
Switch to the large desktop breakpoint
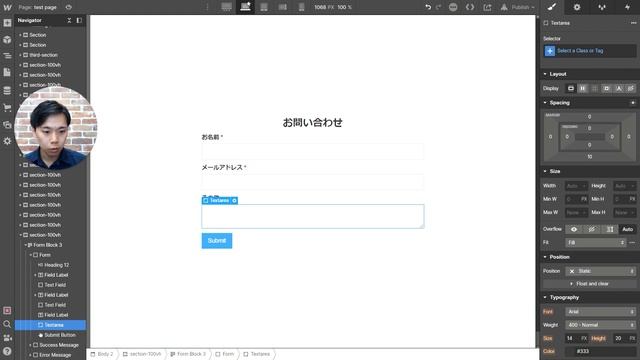[x=227, y=7]
